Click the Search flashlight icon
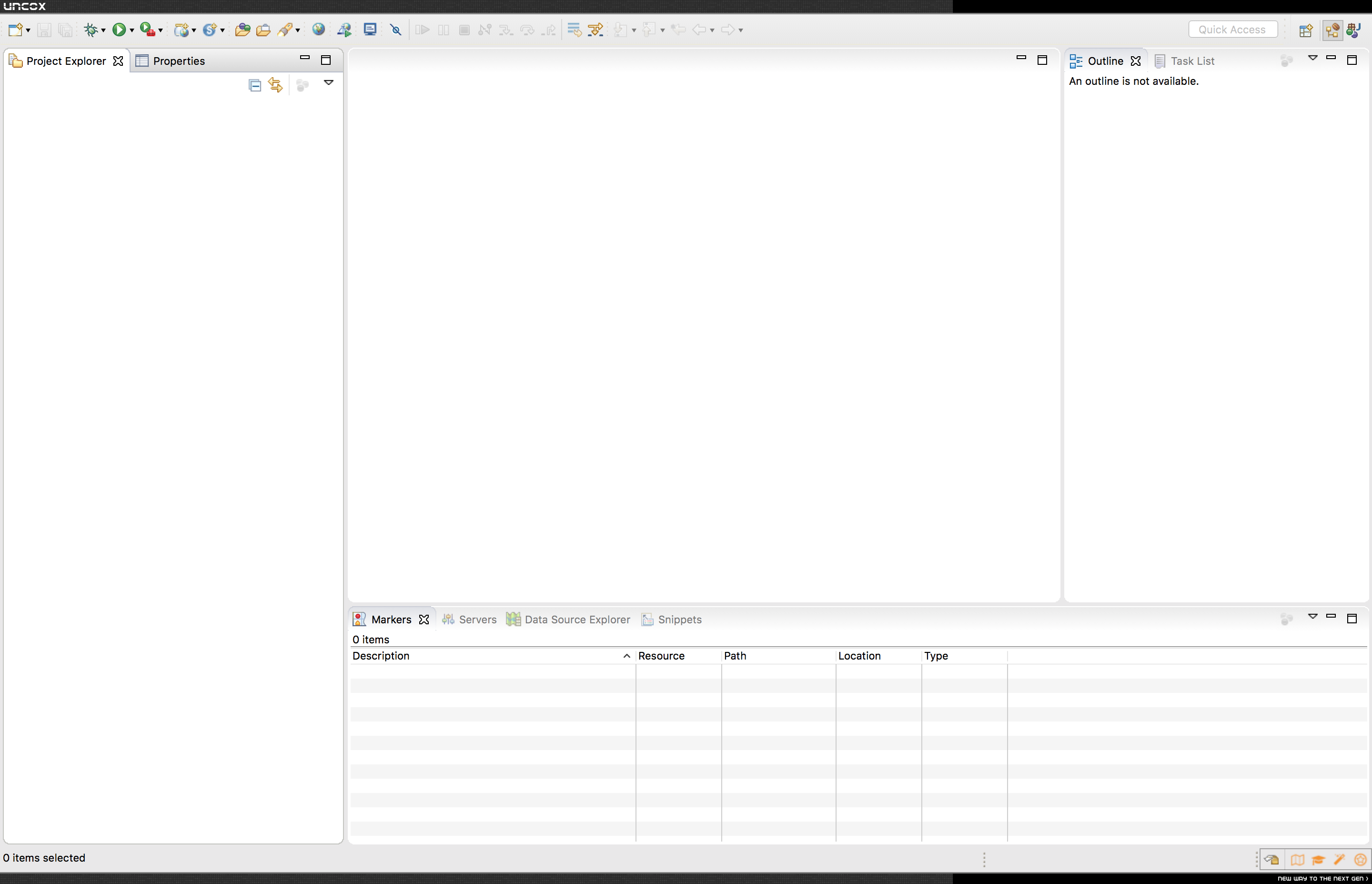1372x884 pixels. (285, 29)
